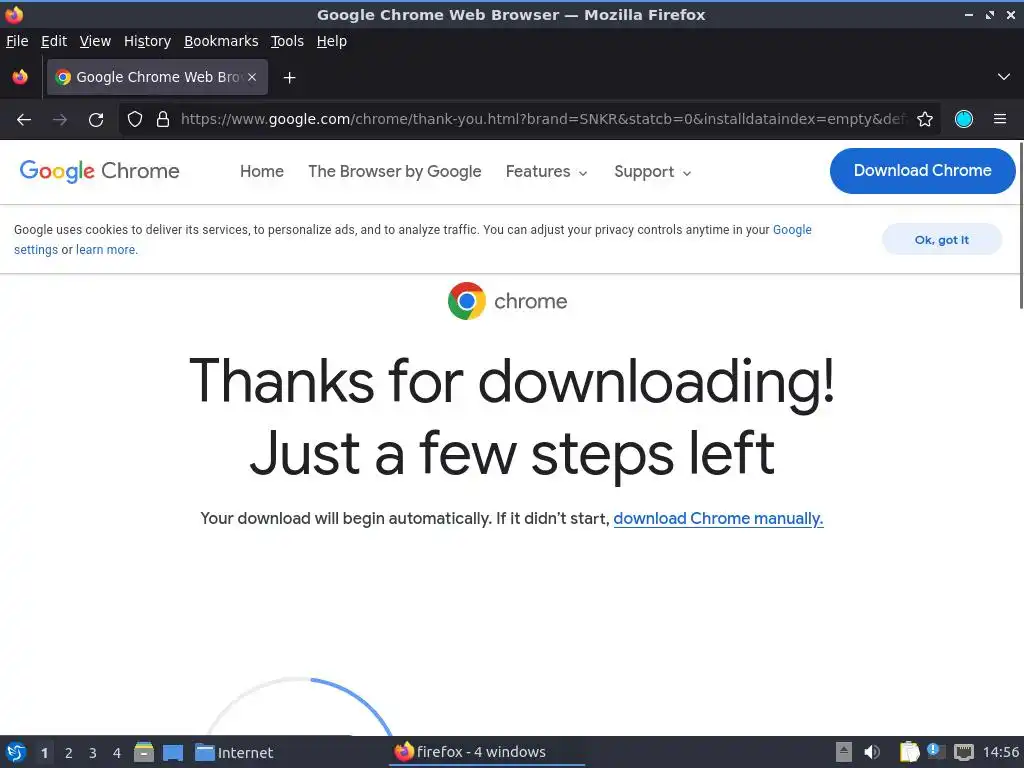
Task: Switch to workspace 4
Action: tap(117, 753)
